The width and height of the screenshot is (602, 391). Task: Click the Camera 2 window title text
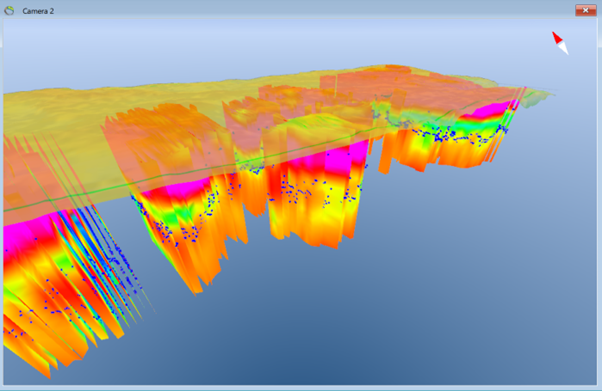click(x=38, y=11)
